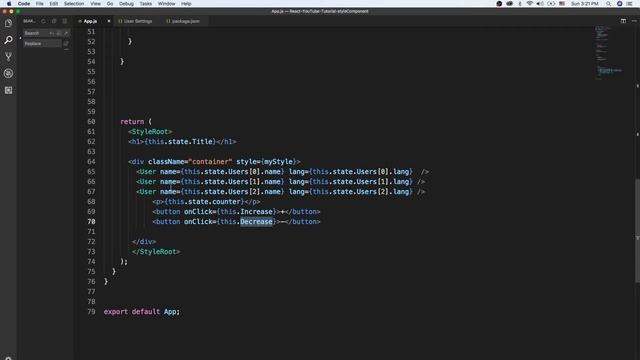Open Spotlight search magnifier icon
The image size is (640, 360).
coord(609,4)
